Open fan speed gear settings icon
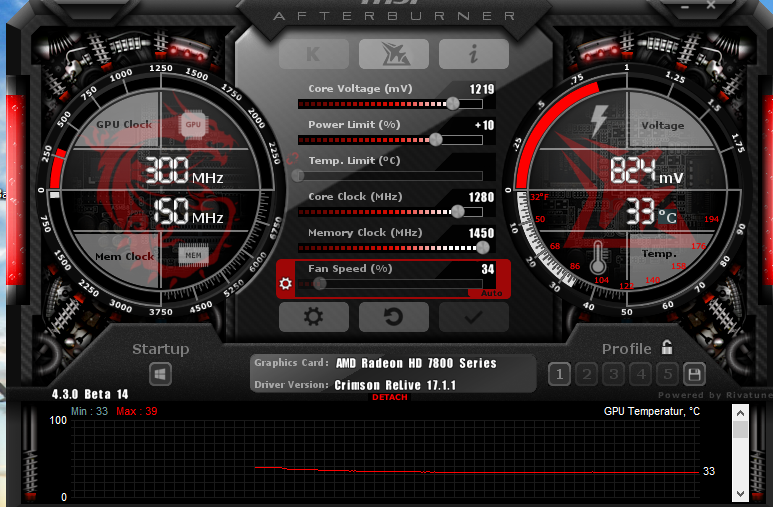 tap(285, 284)
